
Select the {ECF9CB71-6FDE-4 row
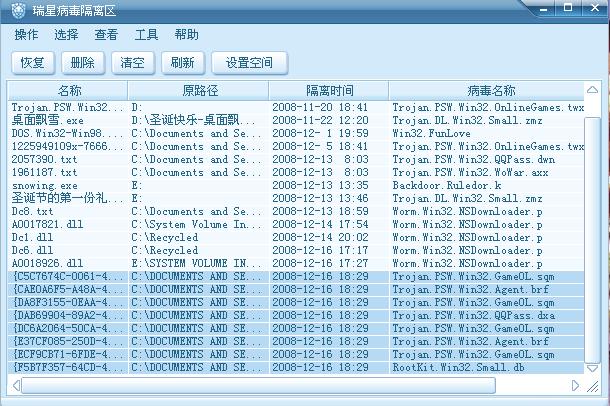296,355
